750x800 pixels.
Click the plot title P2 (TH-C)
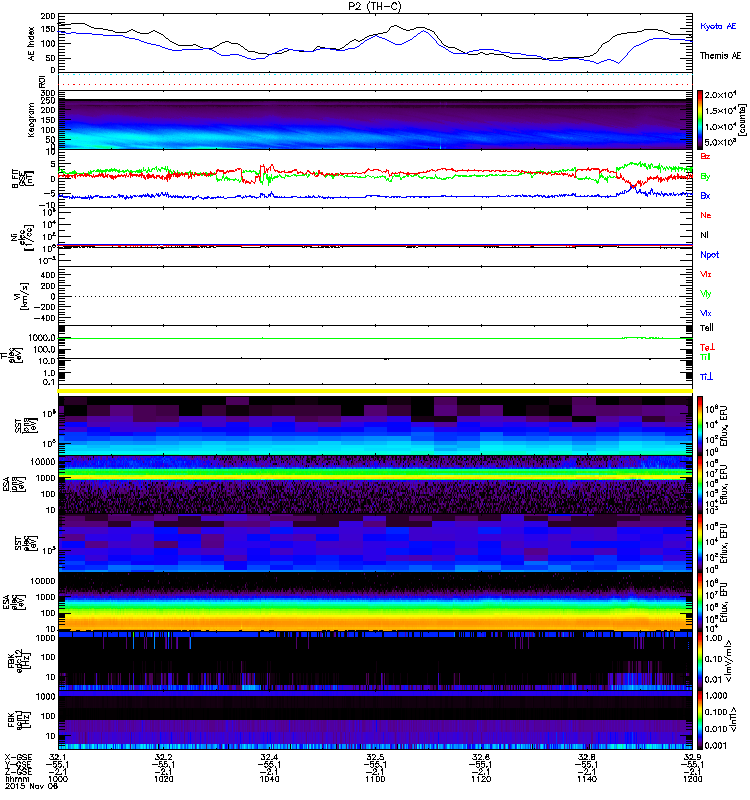374,6
